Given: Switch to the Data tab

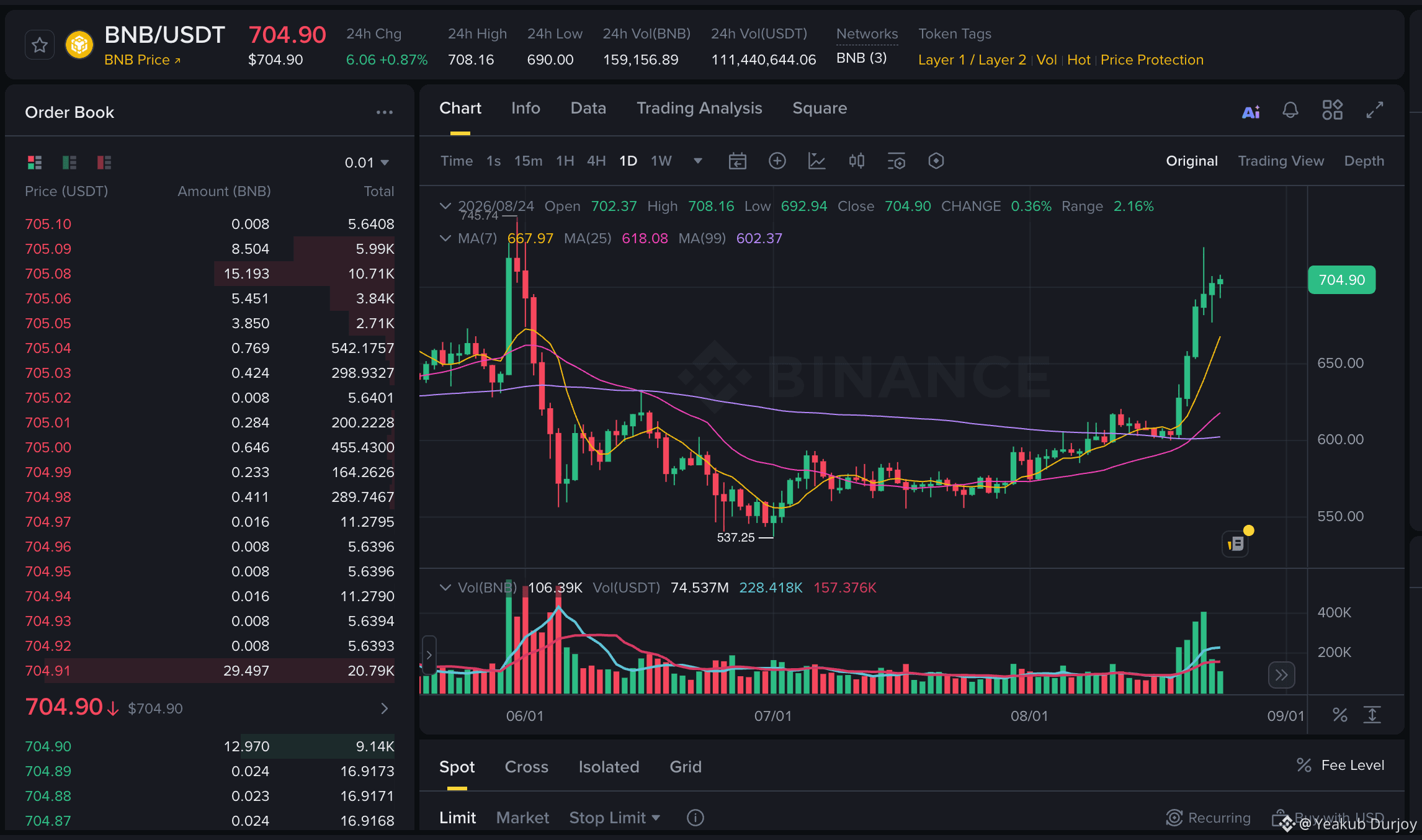Looking at the screenshot, I should point(588,109).
